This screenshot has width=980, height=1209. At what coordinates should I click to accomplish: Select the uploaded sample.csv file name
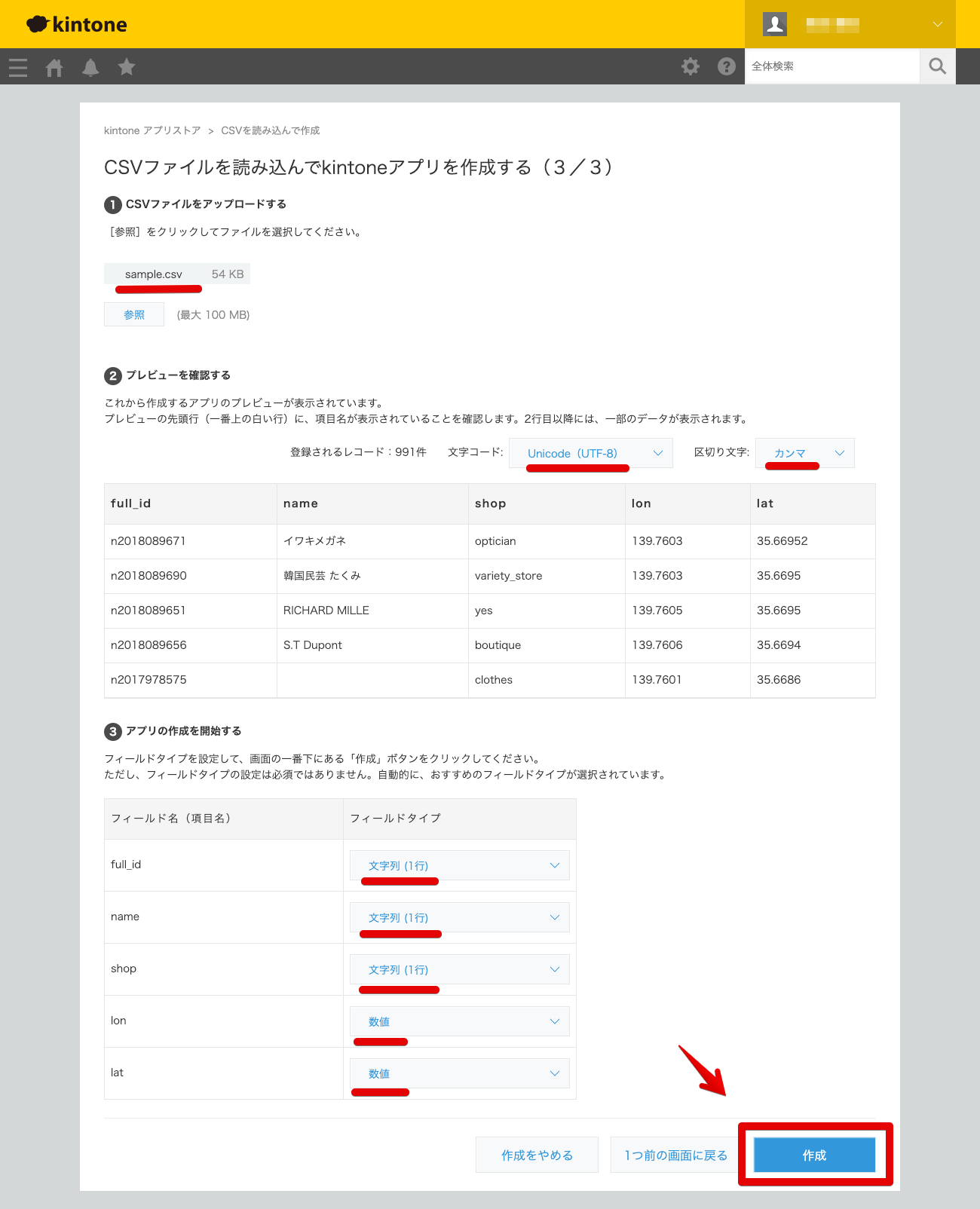click(x=154, y=274)
